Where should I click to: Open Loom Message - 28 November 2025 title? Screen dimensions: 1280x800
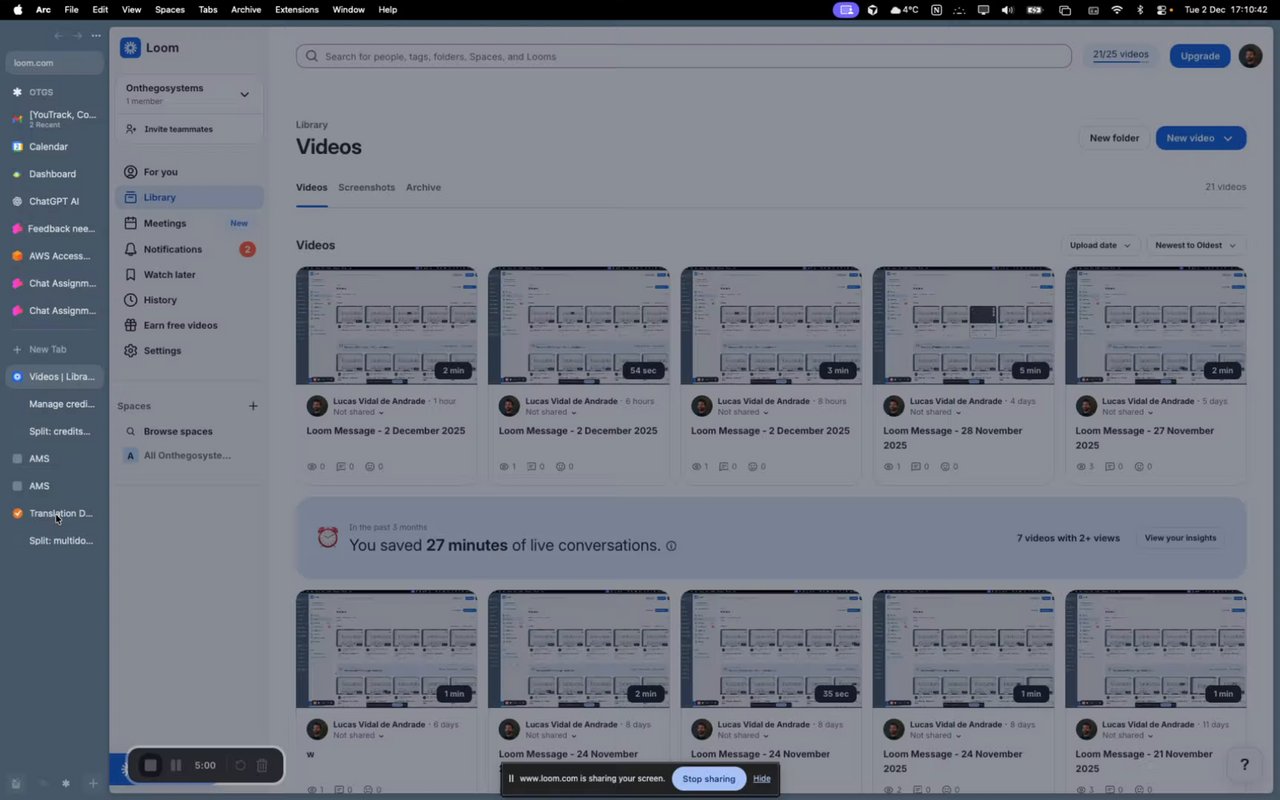coord(953,438)
